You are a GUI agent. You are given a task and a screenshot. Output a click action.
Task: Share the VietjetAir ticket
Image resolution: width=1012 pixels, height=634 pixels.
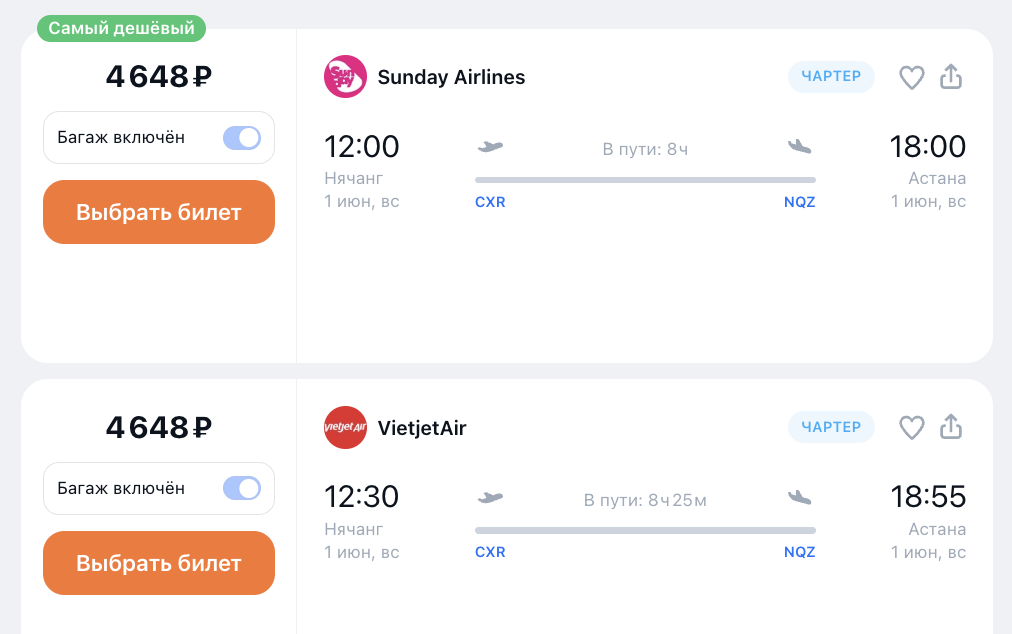(x=951, y=427)
